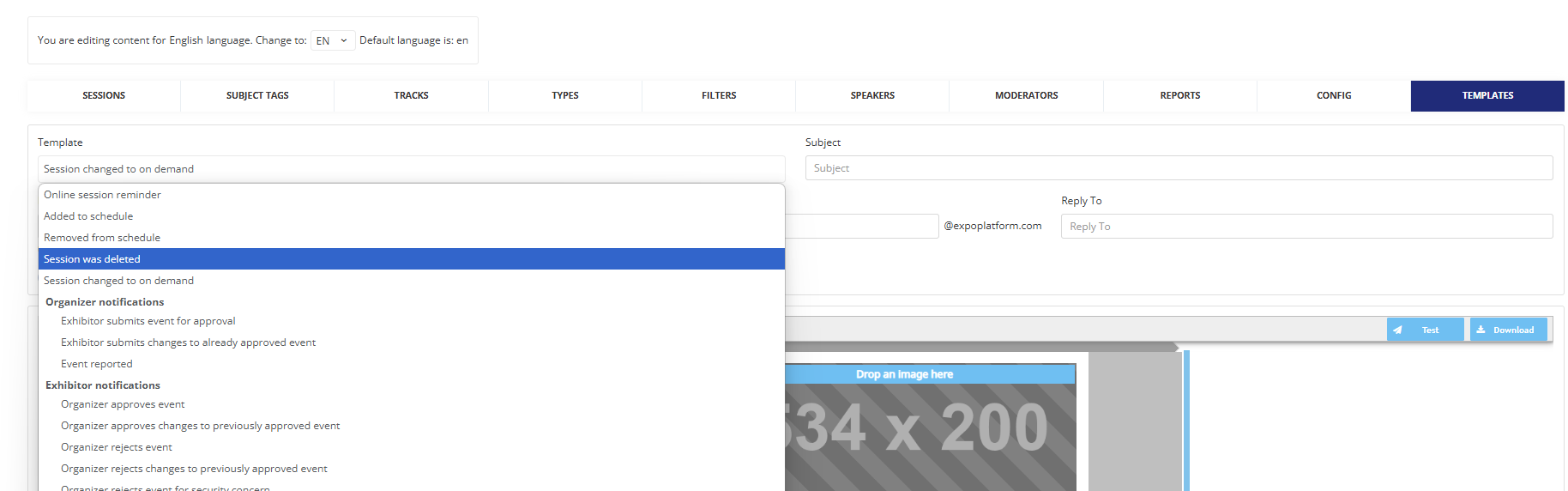The height and width of the screenshot is (491, 1568).
Task: Focus the Reply To input field
Action: tap(1306, 227)
